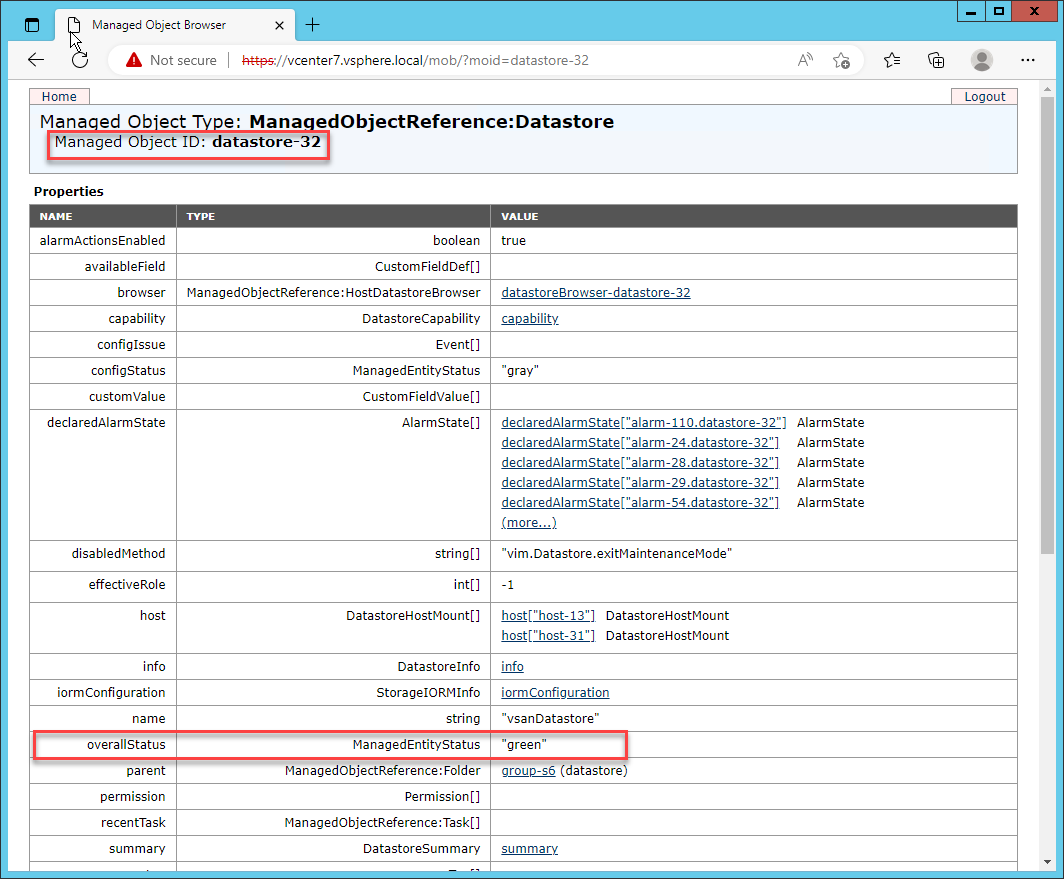Click the Logout button
This screenshot has width=1064, height=879.
pyautogui.click(x=984, y=97)
